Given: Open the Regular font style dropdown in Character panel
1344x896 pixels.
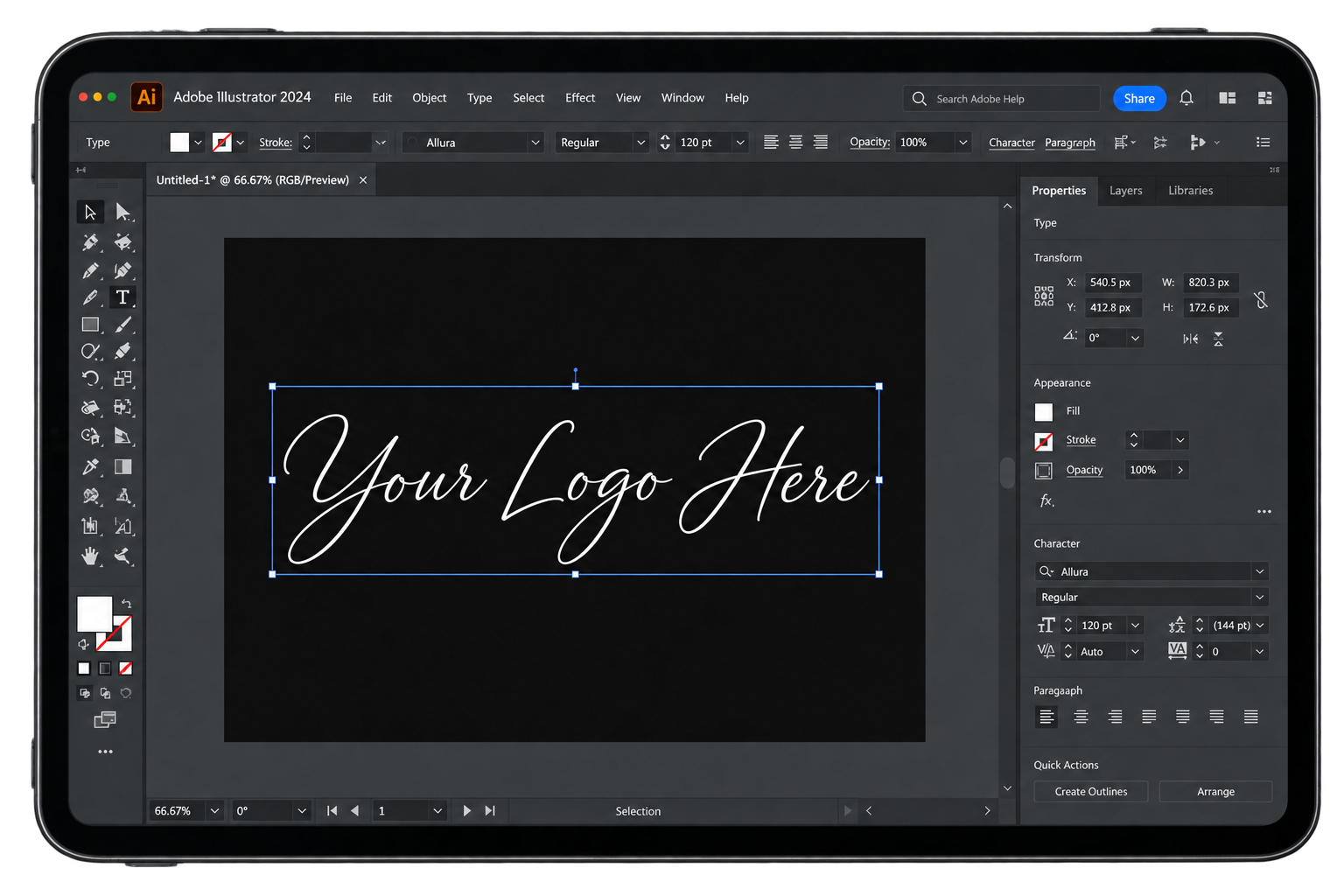Looking at the screenshot, I should (x=1260, y=597).
